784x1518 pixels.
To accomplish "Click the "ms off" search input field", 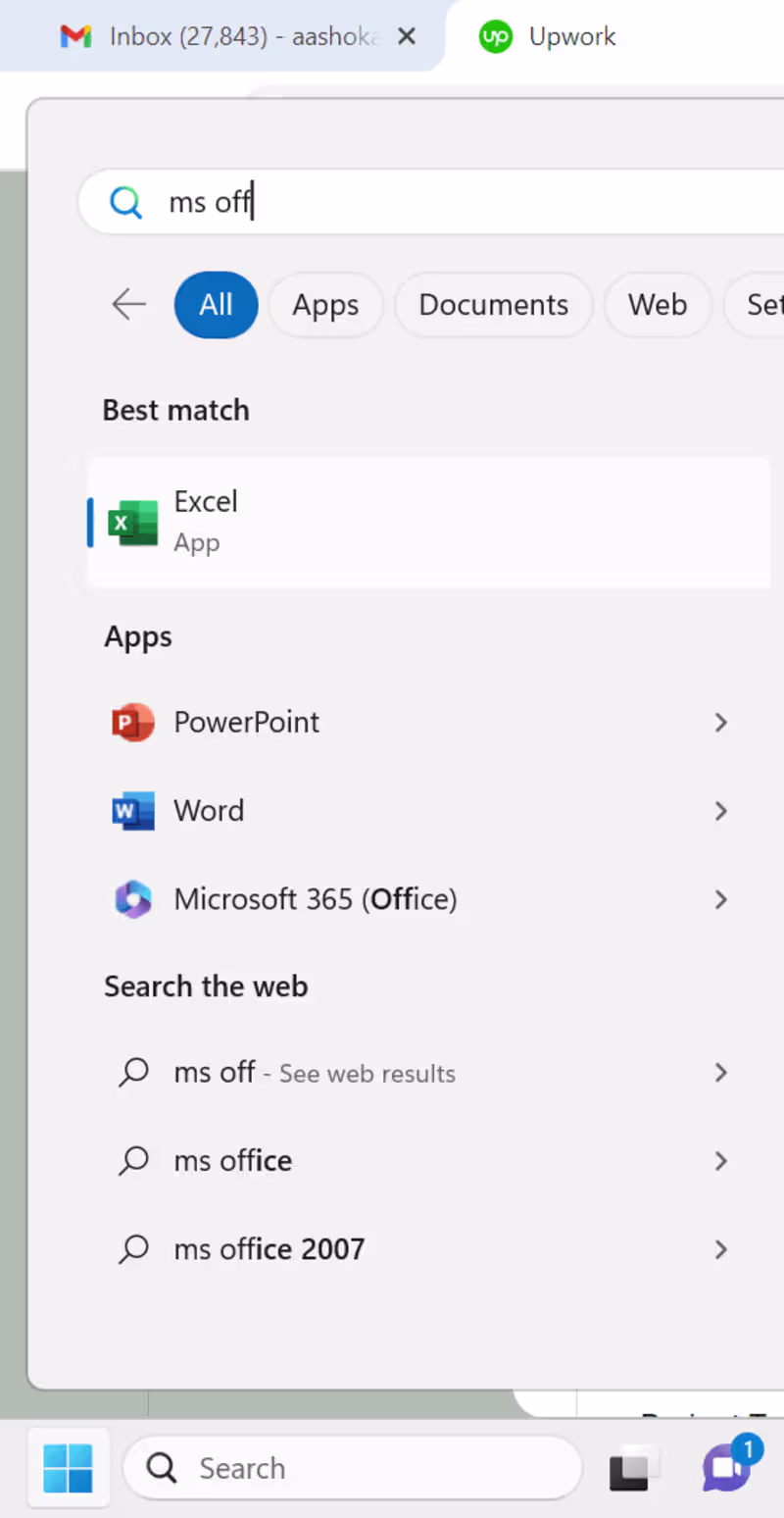I will [441, 203].
